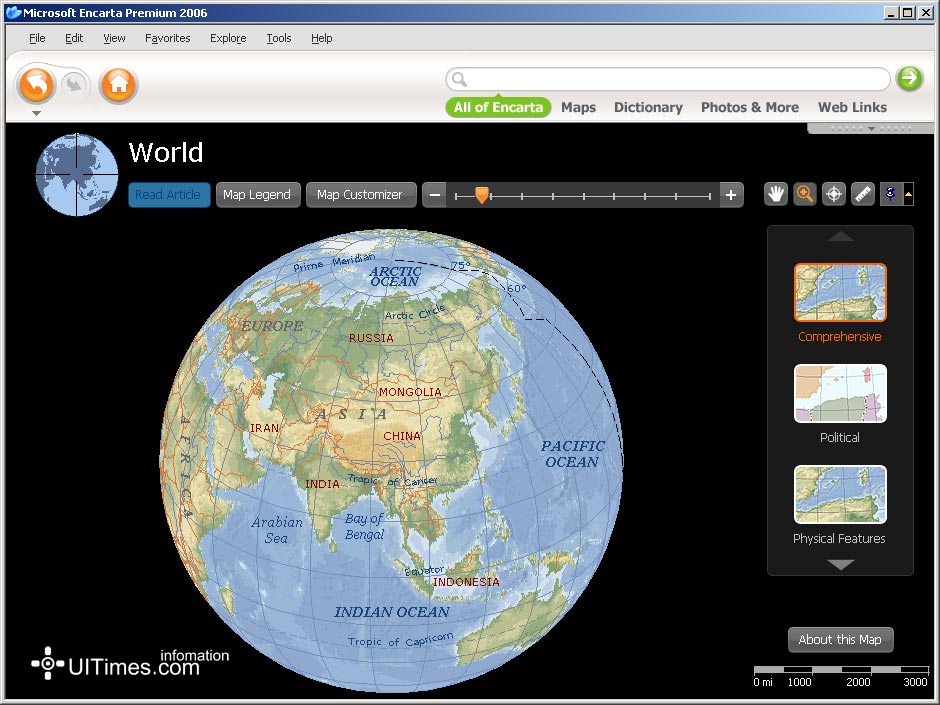Open the Photos & More tab

(750, 107)
